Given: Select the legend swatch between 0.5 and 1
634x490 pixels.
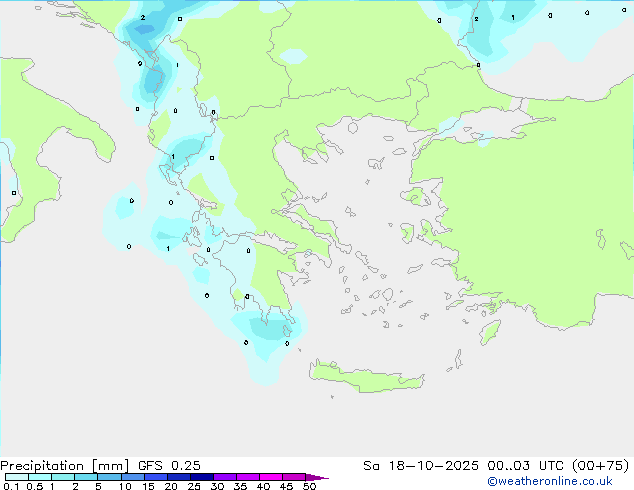Looking at the screenshot, I should tap(40, 477).
